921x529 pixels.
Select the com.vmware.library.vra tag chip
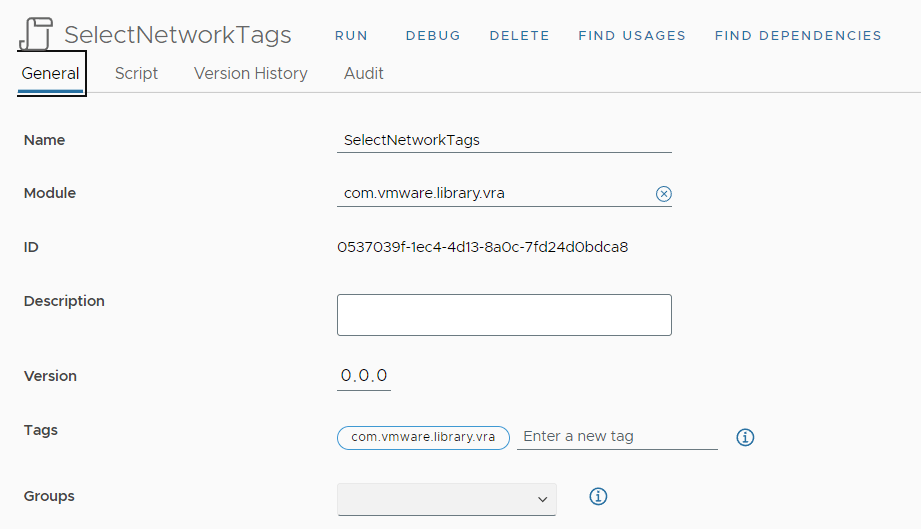pos(423,437)
